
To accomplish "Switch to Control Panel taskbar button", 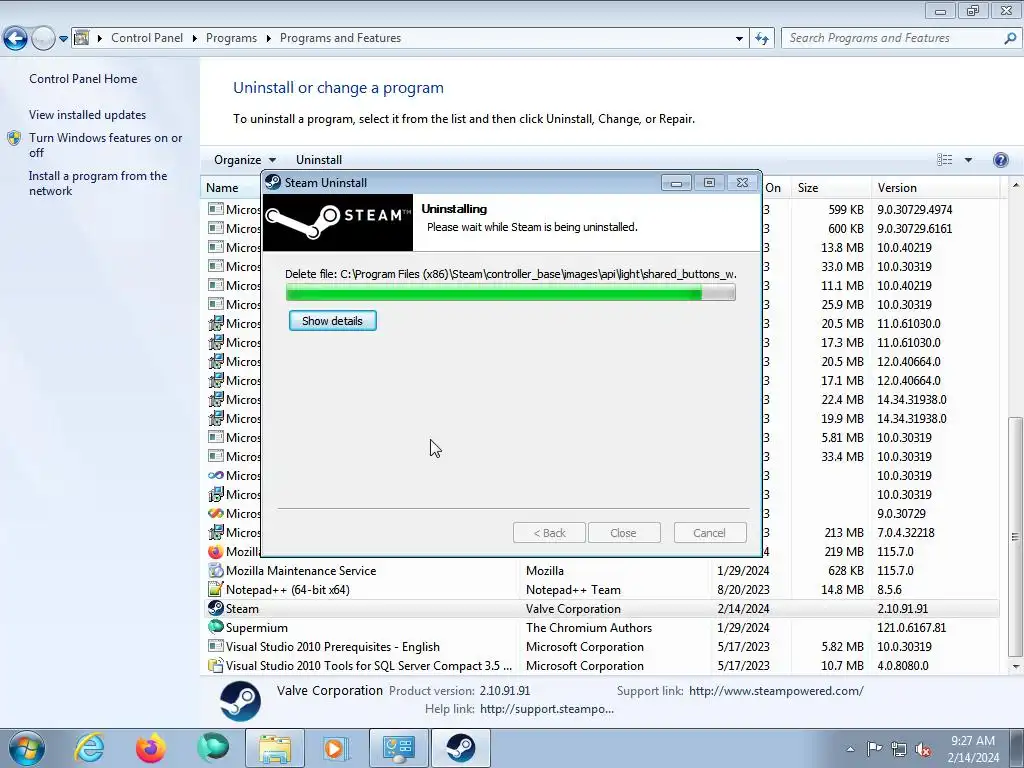I will [398, 748].
